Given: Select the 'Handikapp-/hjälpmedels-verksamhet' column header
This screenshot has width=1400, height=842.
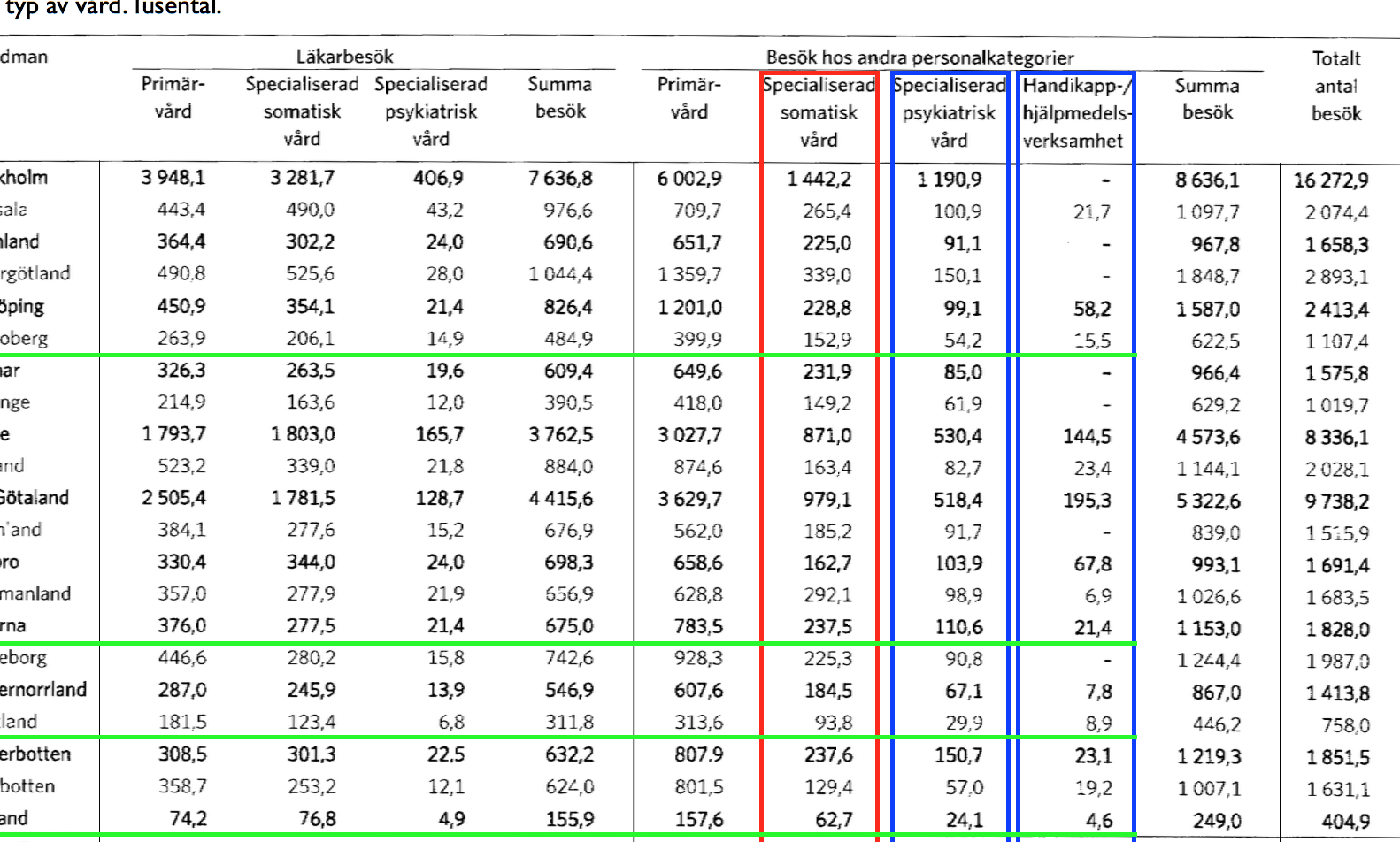Looking at the screenshot, I should [1076, 112].
